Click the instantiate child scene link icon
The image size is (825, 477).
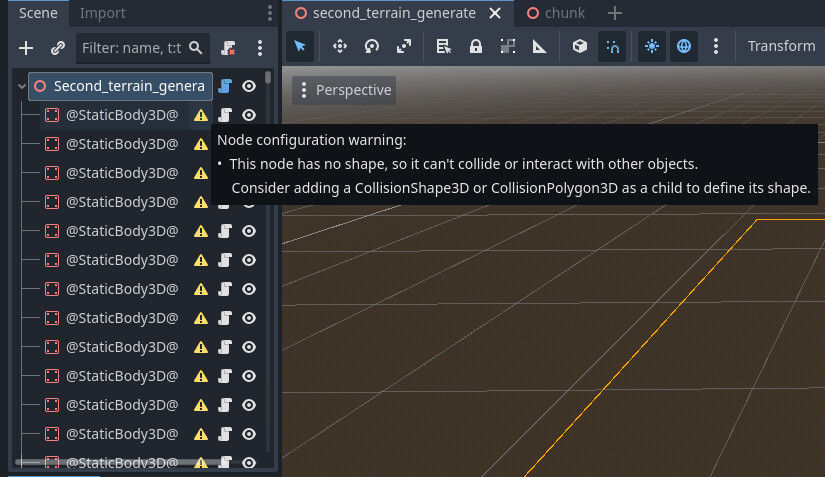[58, 48]
